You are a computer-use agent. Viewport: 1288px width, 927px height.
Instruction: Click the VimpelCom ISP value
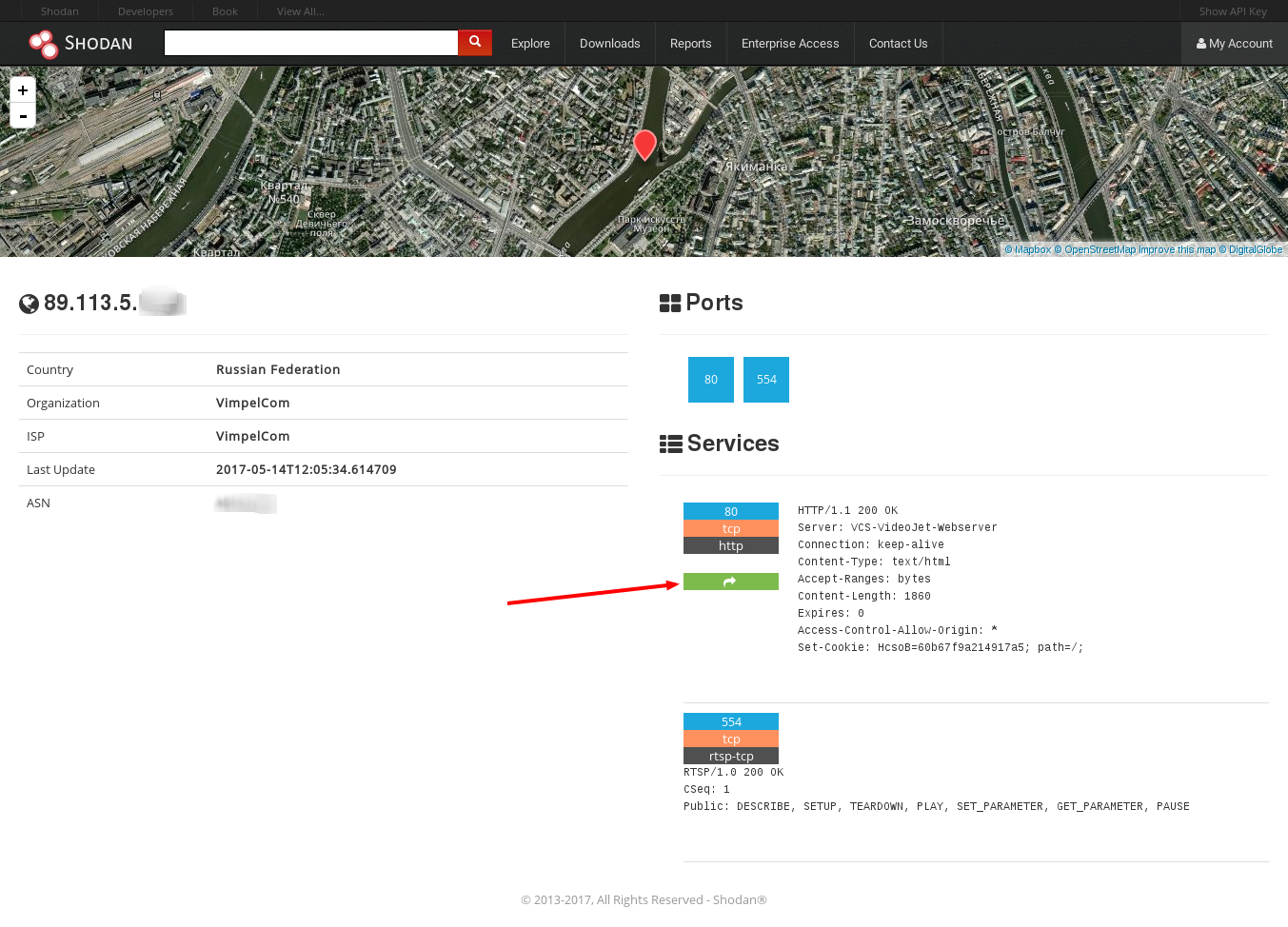pos(253,436)
